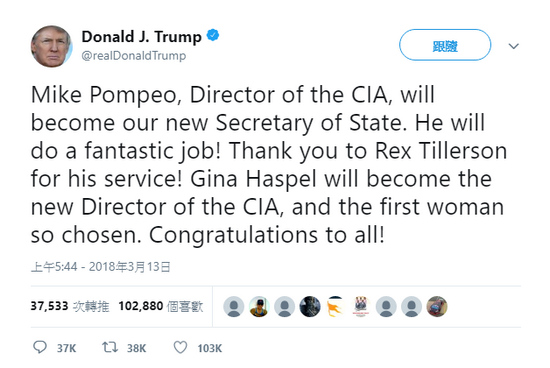Screen dimensions: 550x368
Task: Click the first gray default liker avatar
Action: (x=234, y=306)
